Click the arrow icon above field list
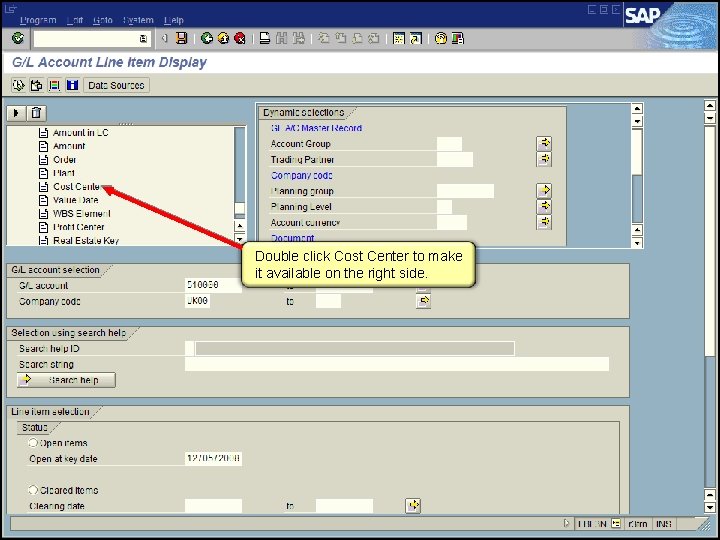The width and height of the screenshot is (720, 540). point(16,113)
